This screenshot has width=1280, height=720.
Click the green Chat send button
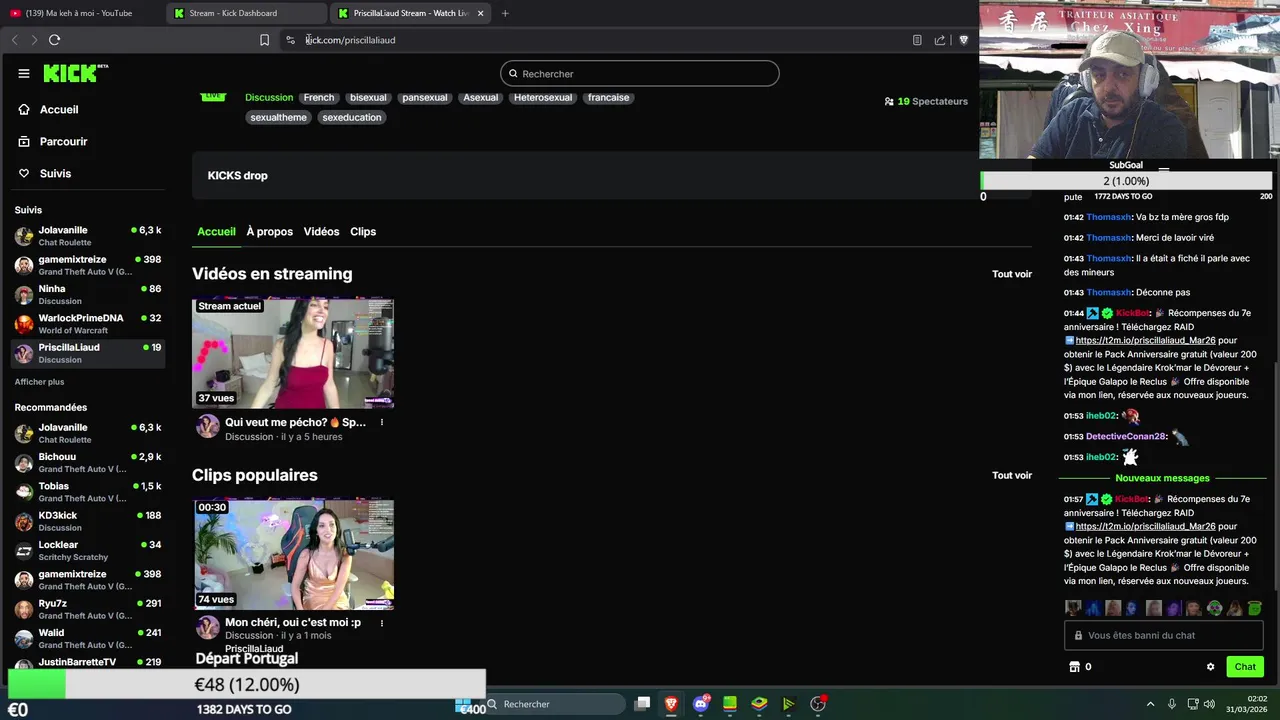(1245, 666)
